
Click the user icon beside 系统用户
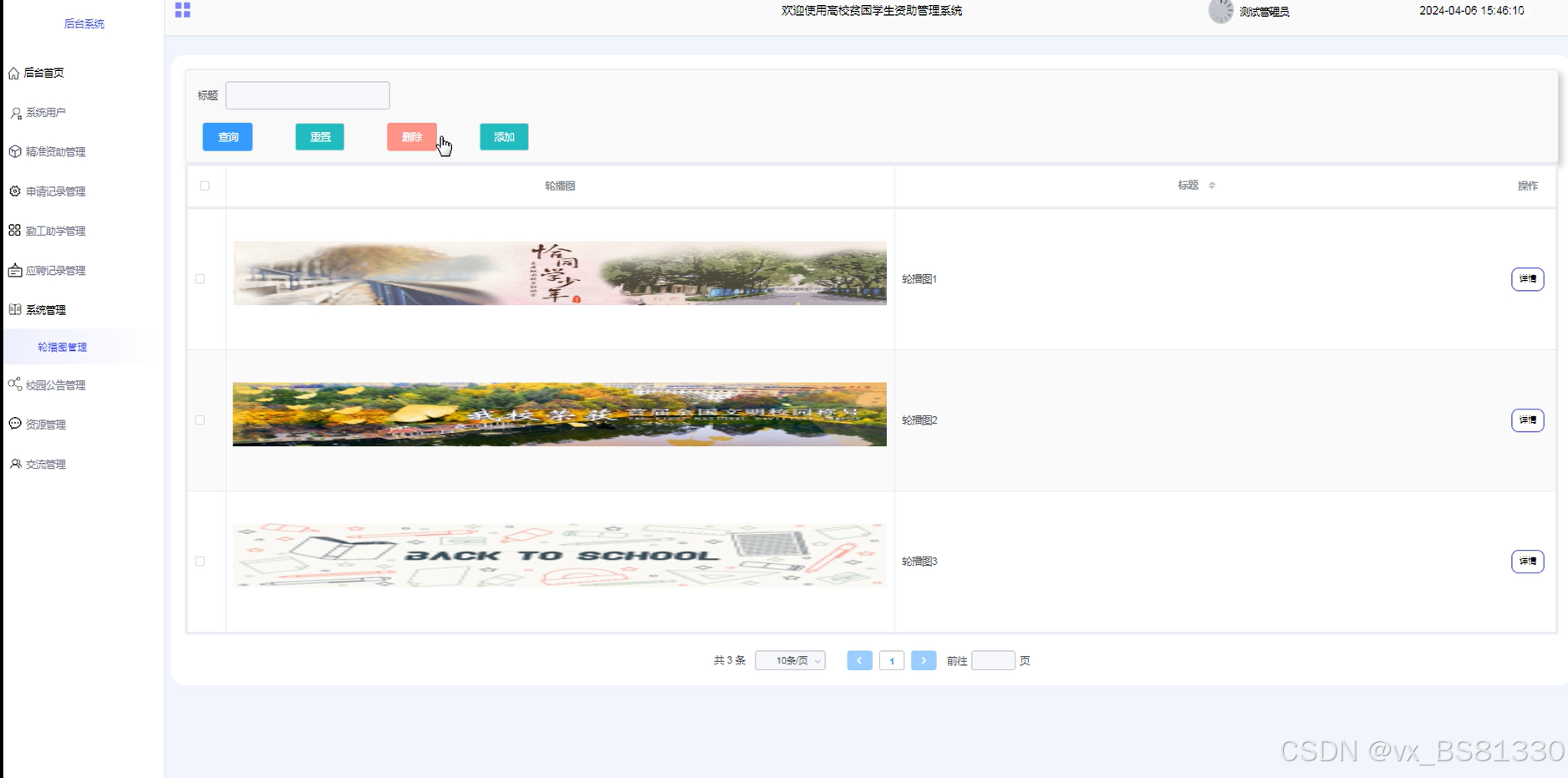click(x=16, y=113)
